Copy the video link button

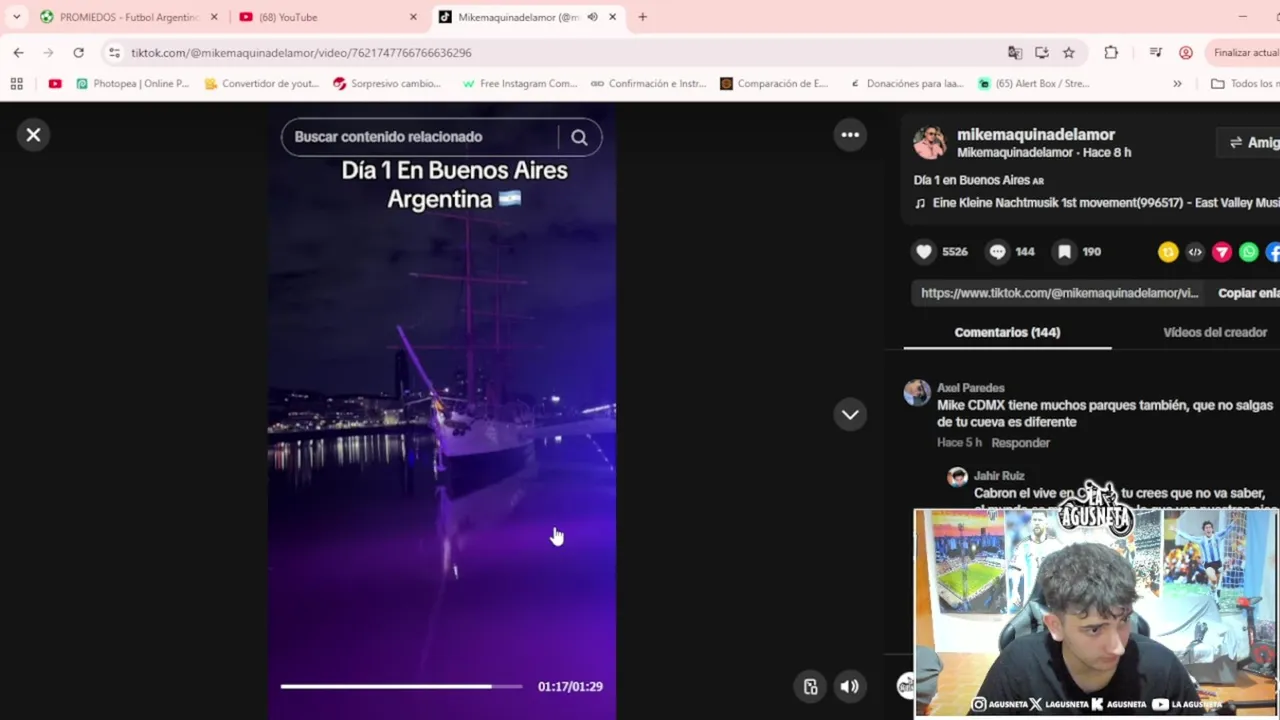pos(1249,293)
